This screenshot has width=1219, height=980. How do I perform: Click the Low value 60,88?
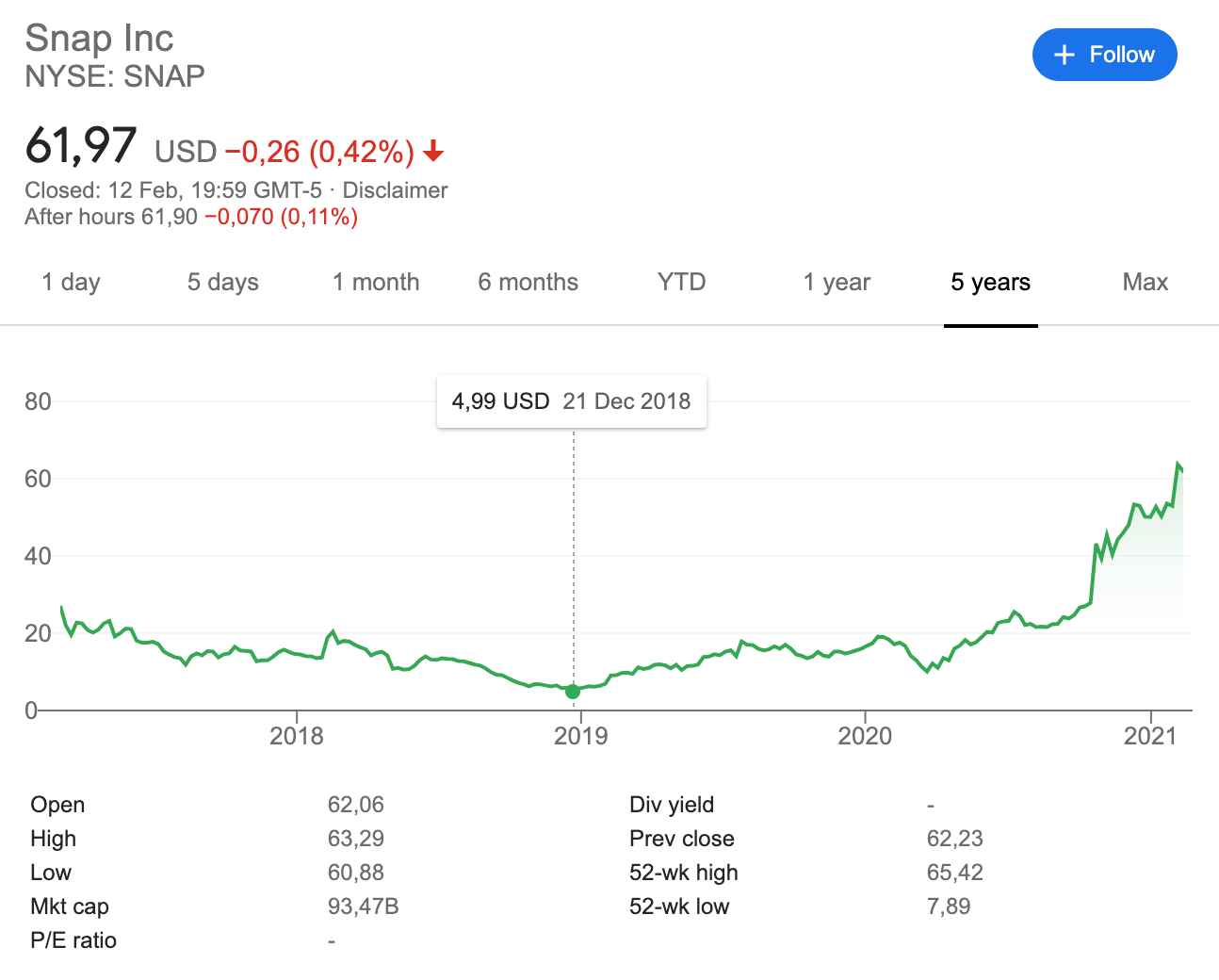pos(356,873)
